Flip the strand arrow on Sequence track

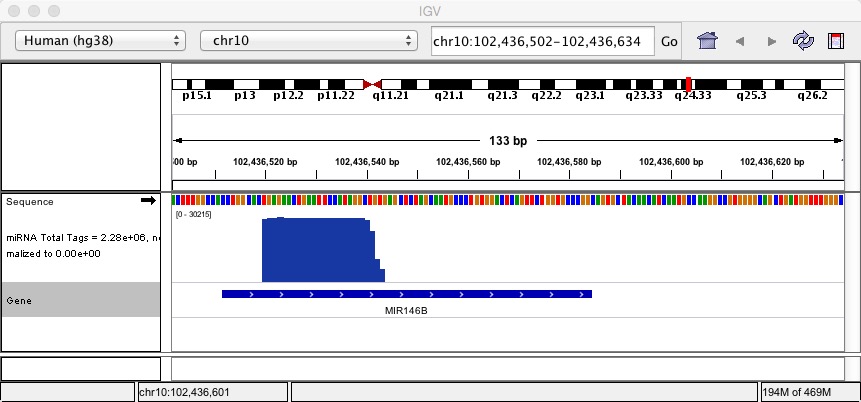(x=148, y=201)
